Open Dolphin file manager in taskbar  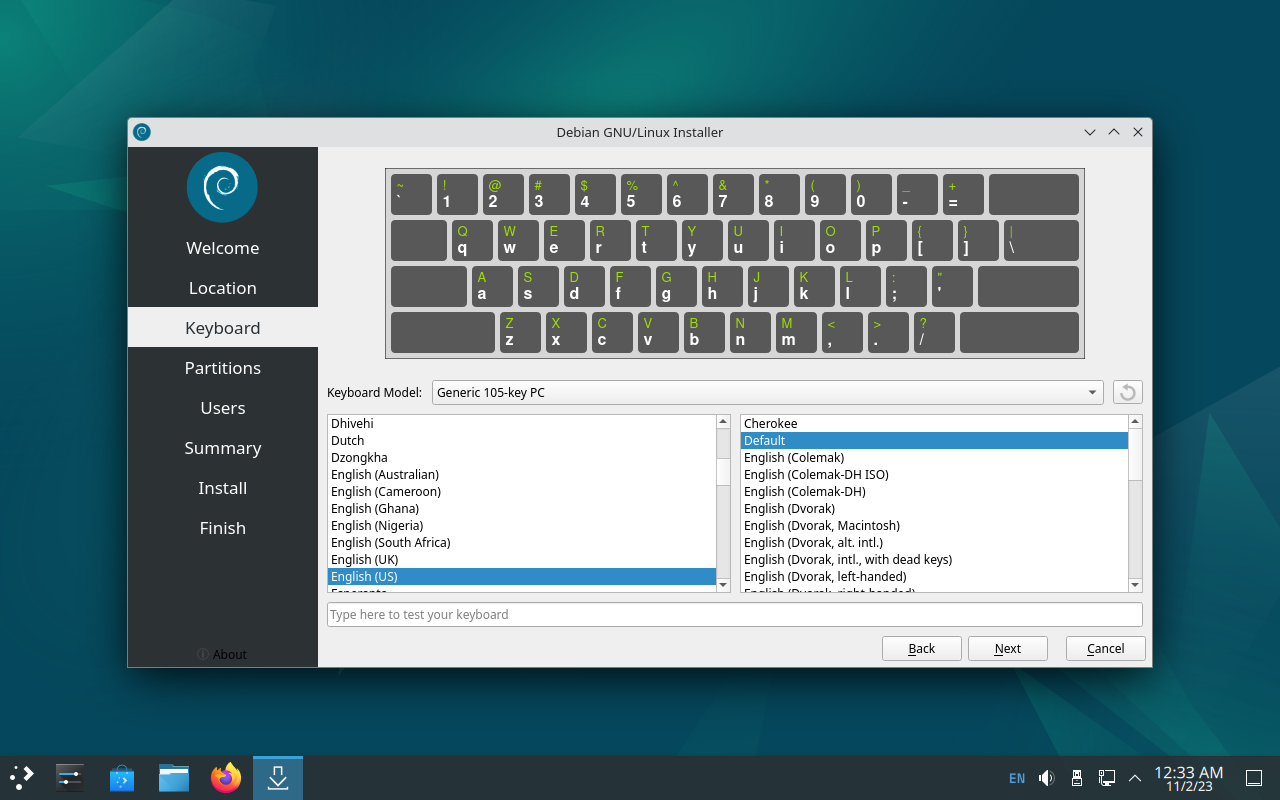coord(174,777)
